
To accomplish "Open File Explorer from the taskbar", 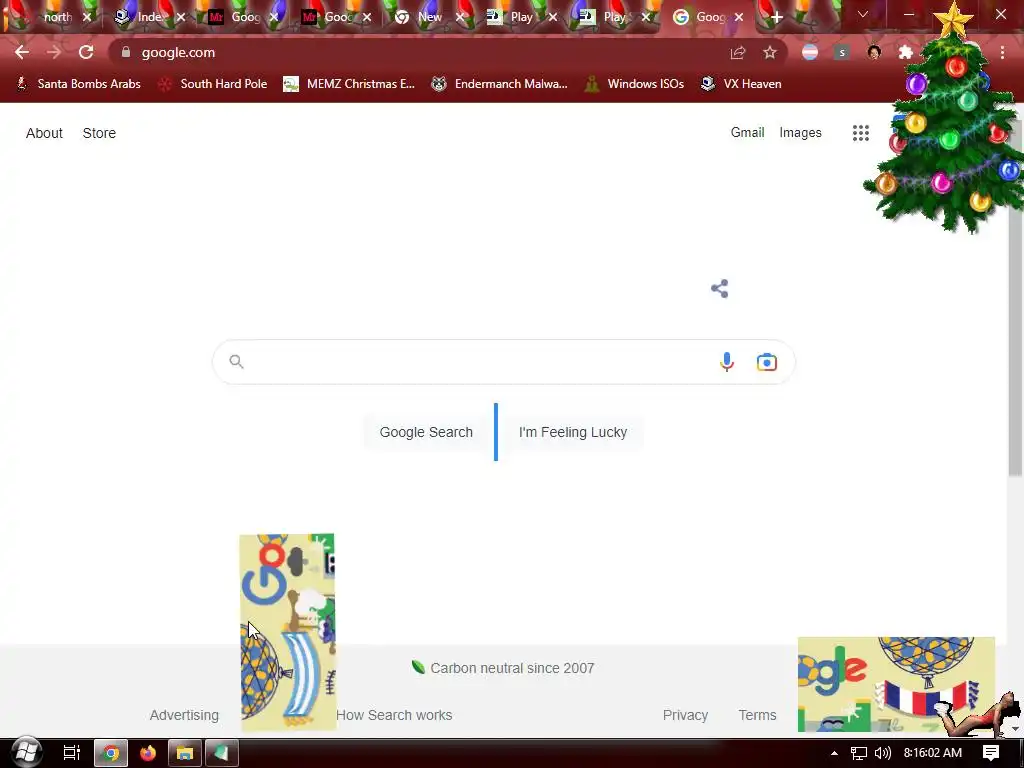I will click(185, 753).
